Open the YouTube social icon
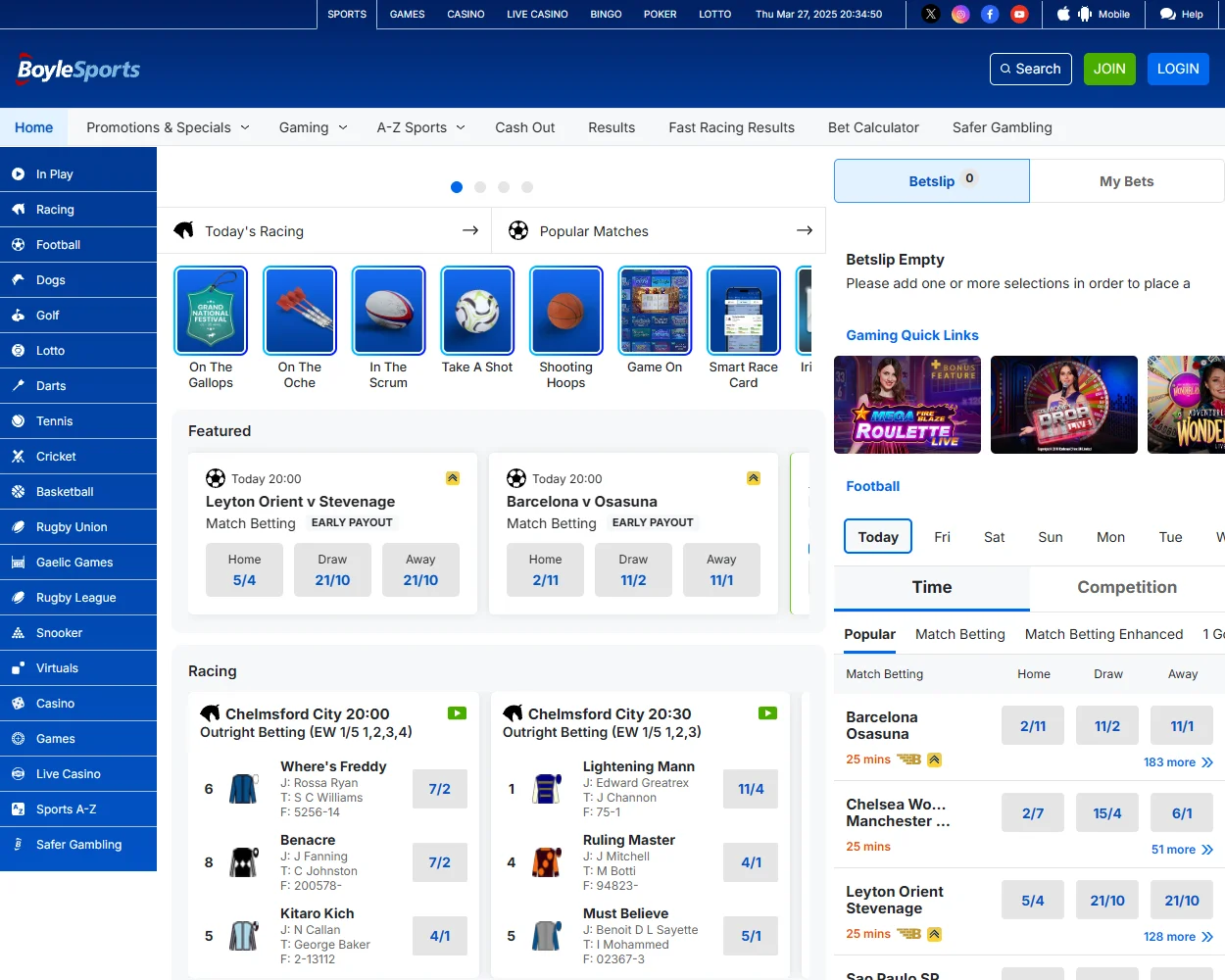Screen dimensions: 1225x980 click(x=1019, y=14)
